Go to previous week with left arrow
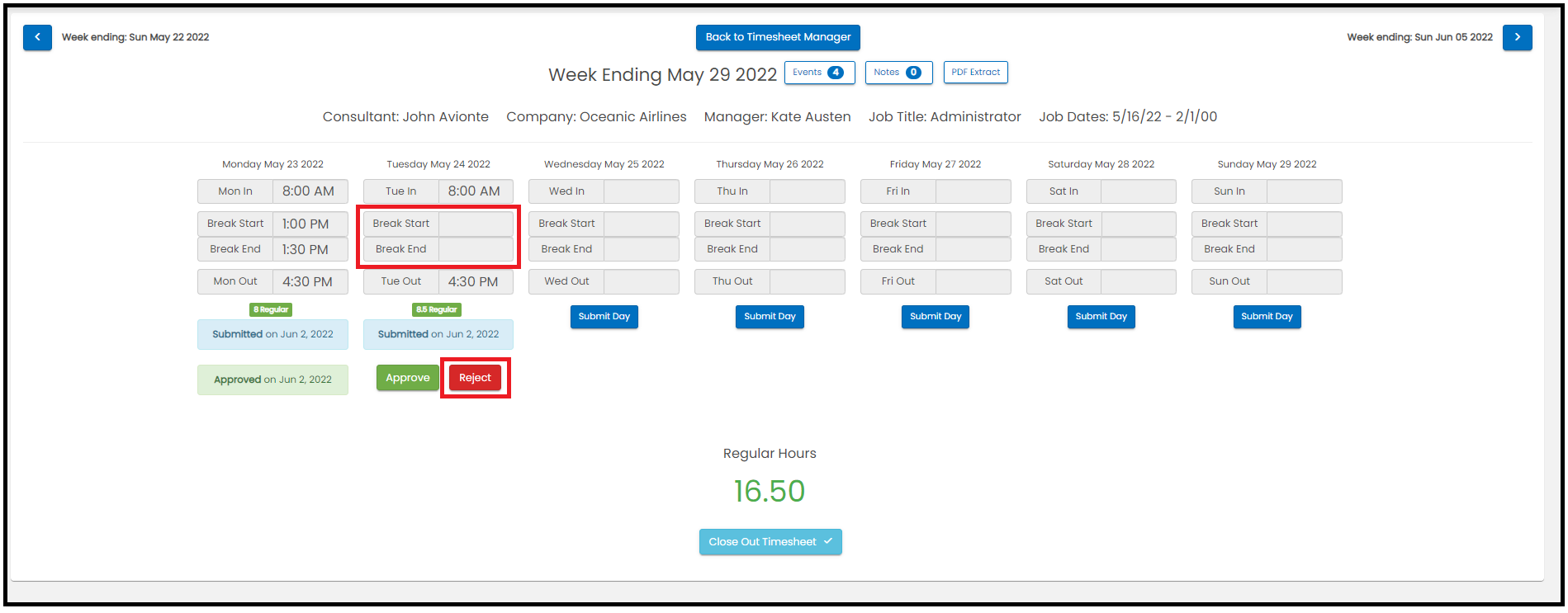 37,37
